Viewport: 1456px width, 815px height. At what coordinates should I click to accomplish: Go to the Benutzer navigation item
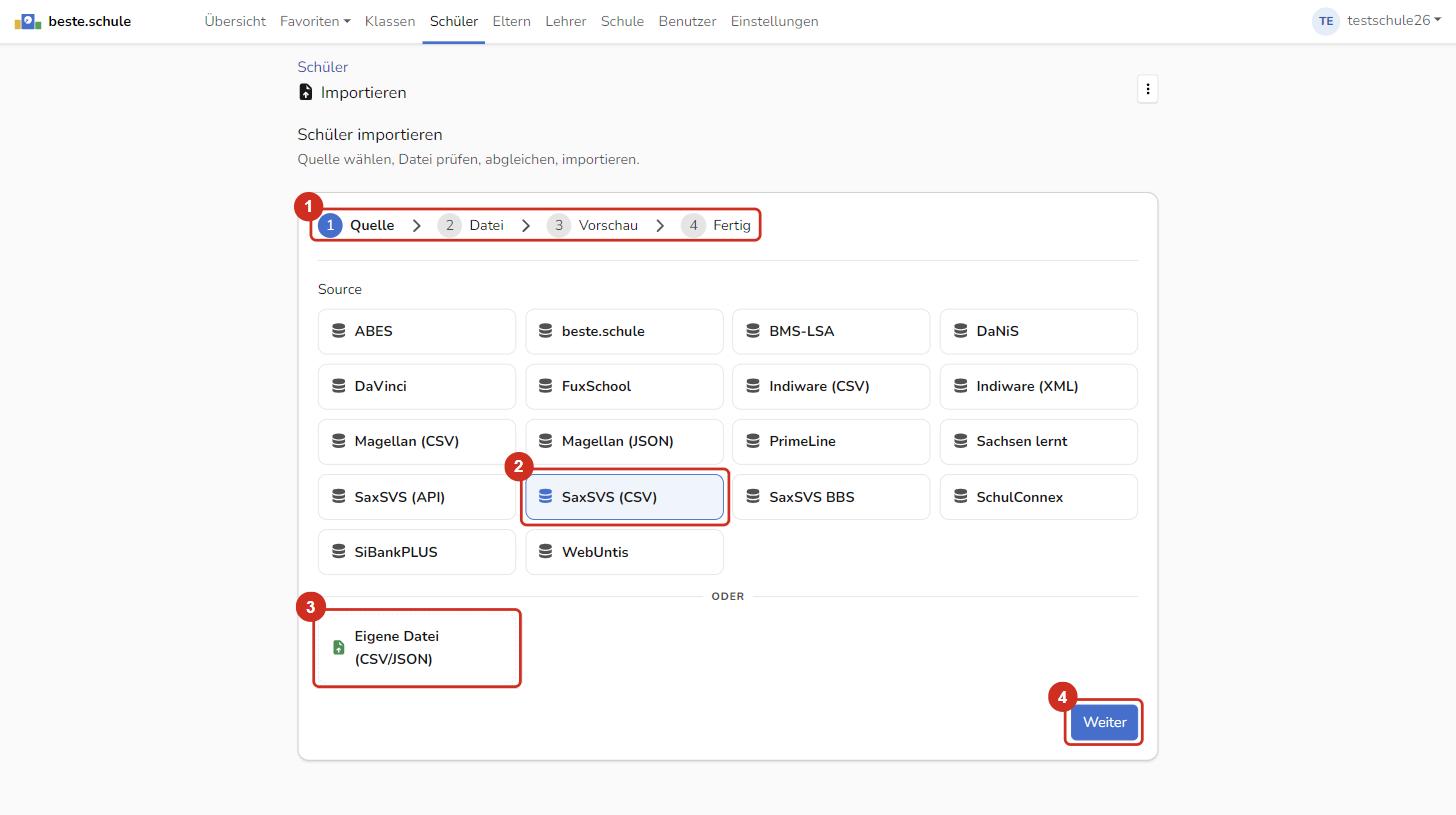point(687,21)
